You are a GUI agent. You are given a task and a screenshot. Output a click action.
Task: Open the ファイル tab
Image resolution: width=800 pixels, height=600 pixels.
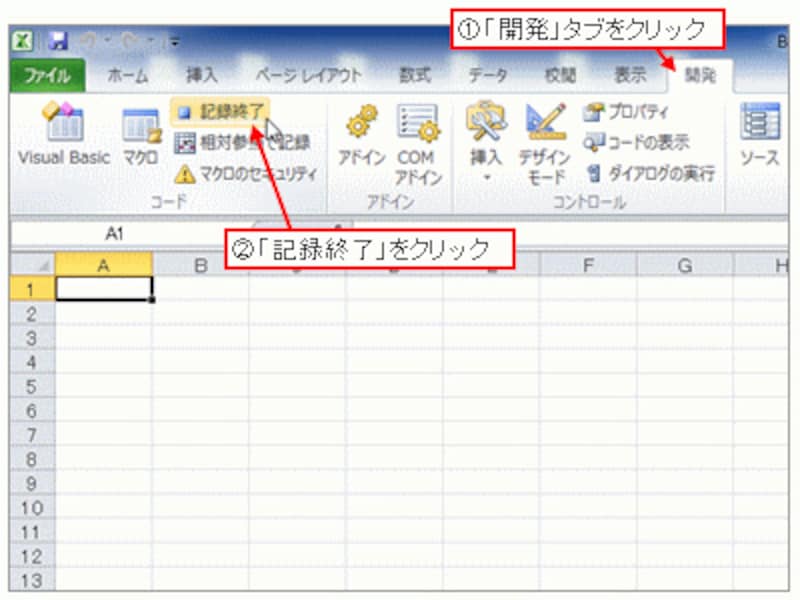47,76
